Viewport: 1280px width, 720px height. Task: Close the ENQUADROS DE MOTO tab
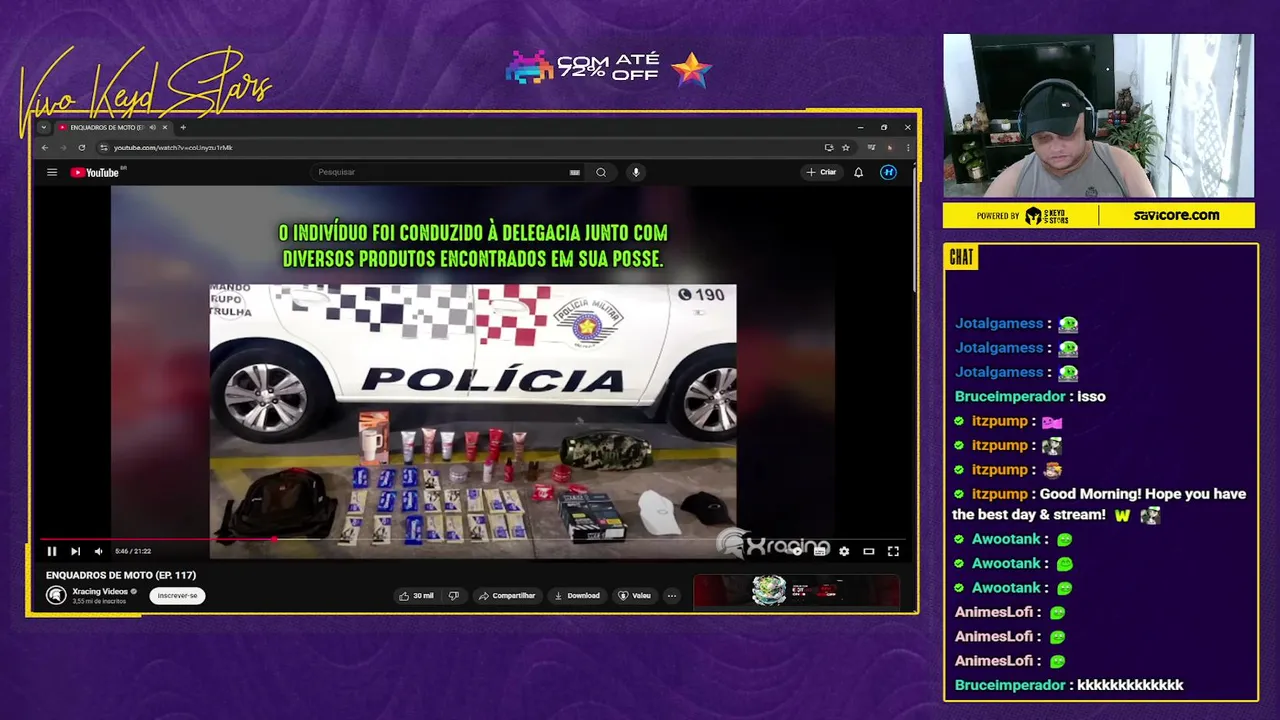click(165, 127)
